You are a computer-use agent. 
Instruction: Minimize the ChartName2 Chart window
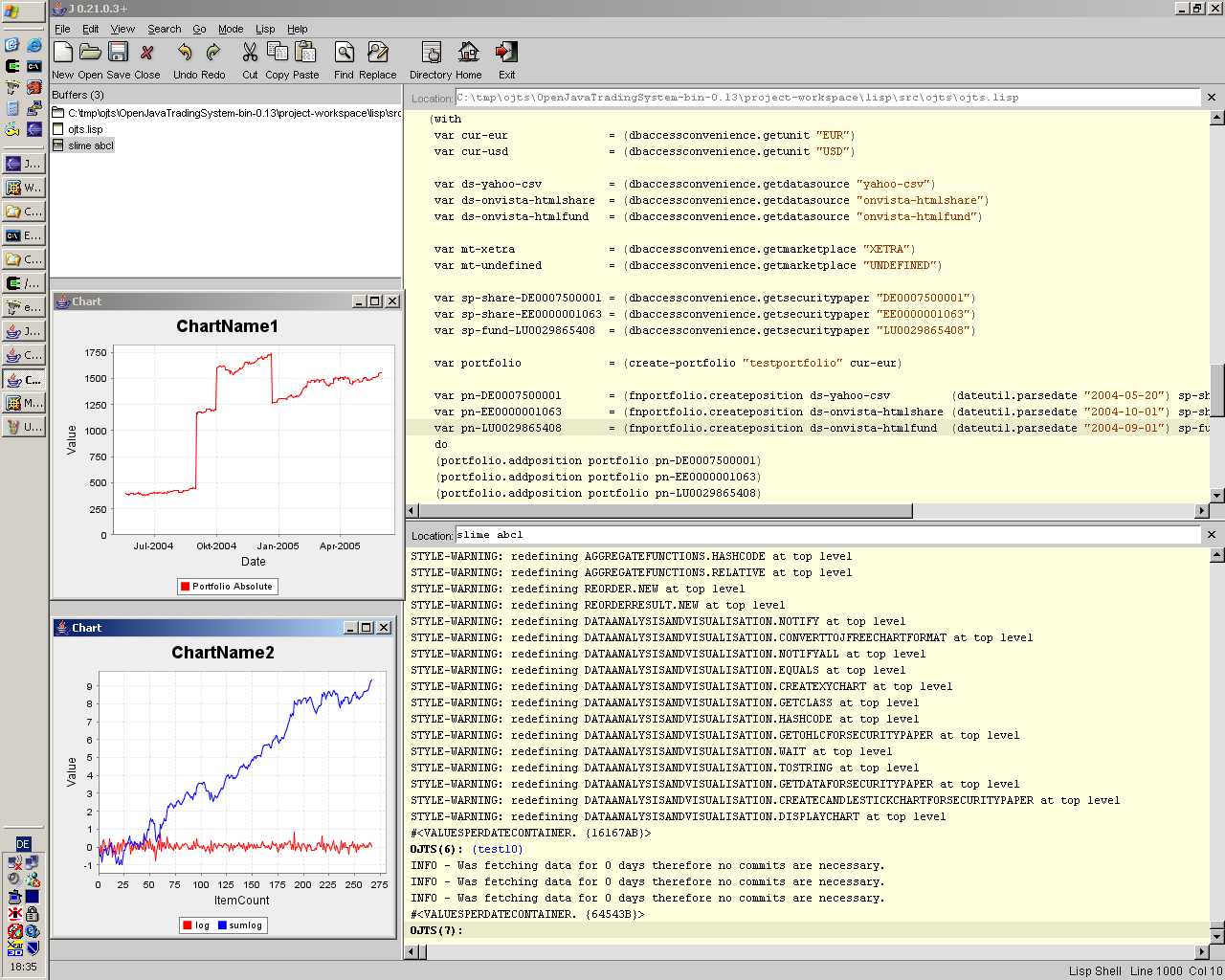350,628
